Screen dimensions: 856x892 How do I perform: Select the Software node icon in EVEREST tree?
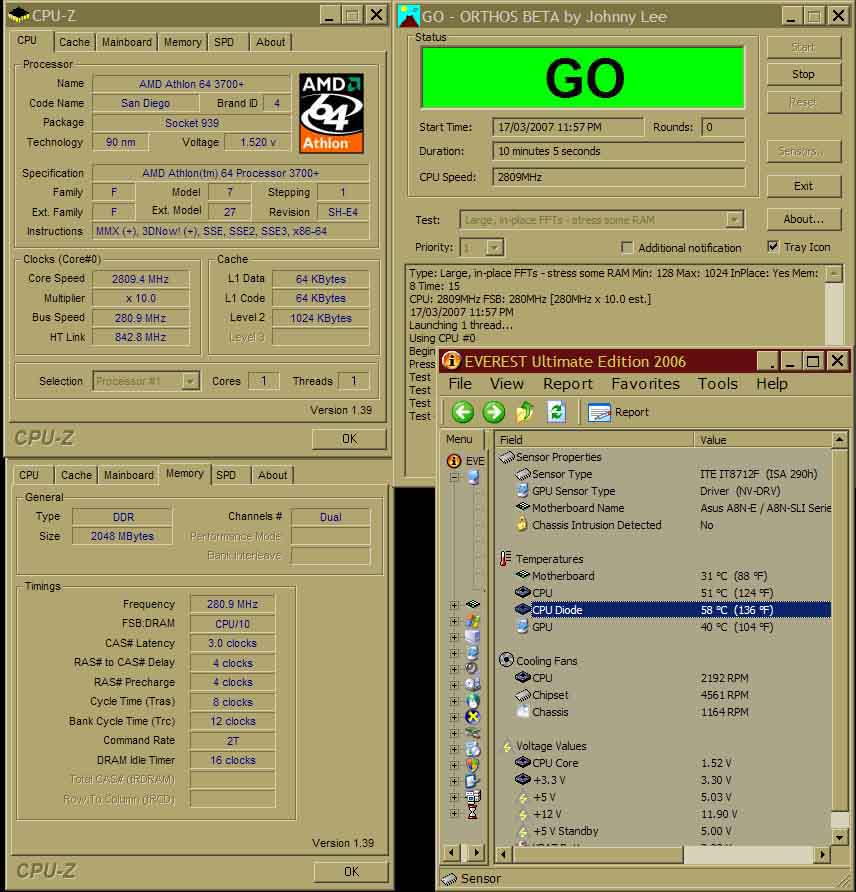(x=473, y=749)
